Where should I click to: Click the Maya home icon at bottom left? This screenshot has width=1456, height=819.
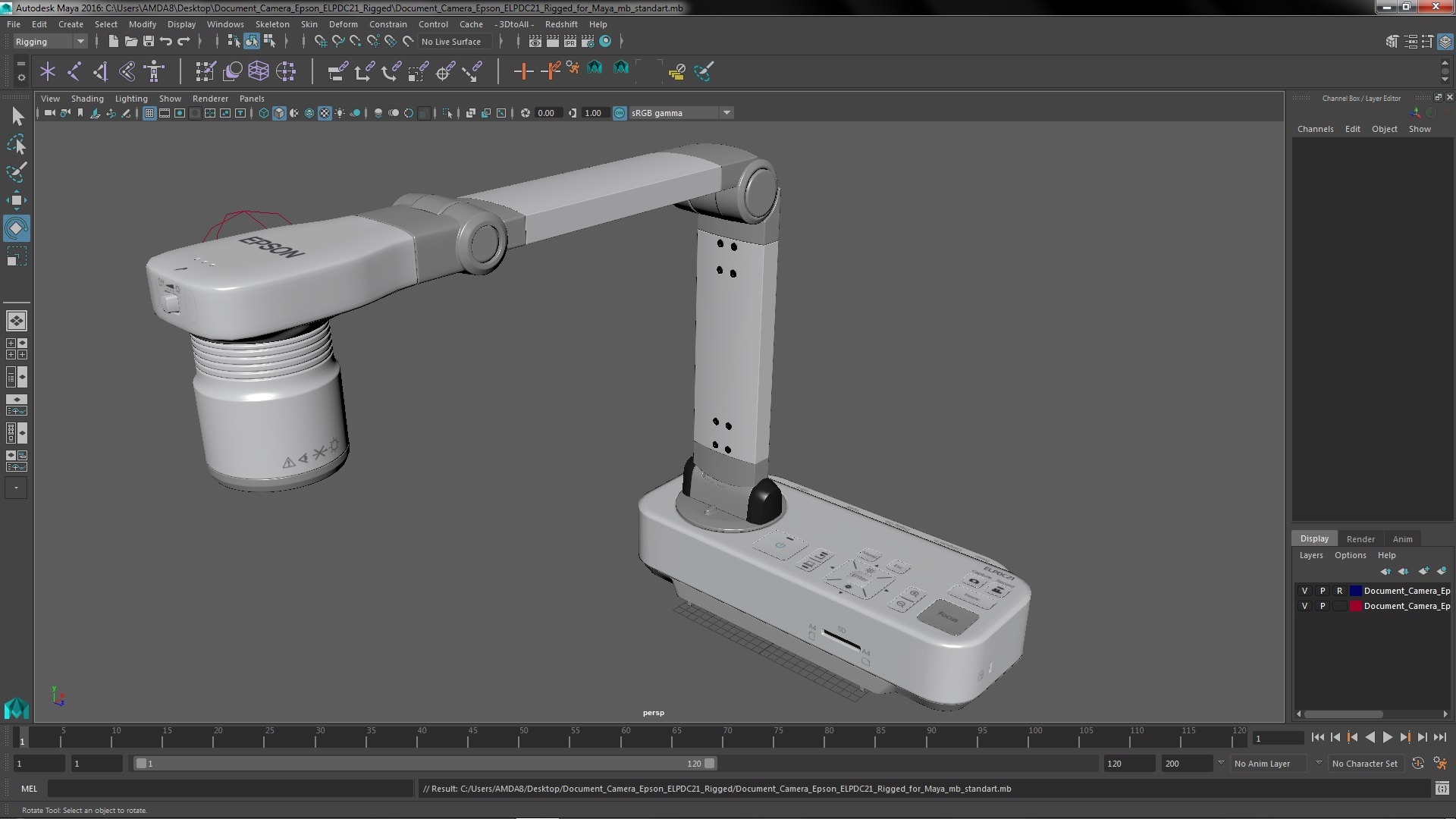(x=16, y=709)
